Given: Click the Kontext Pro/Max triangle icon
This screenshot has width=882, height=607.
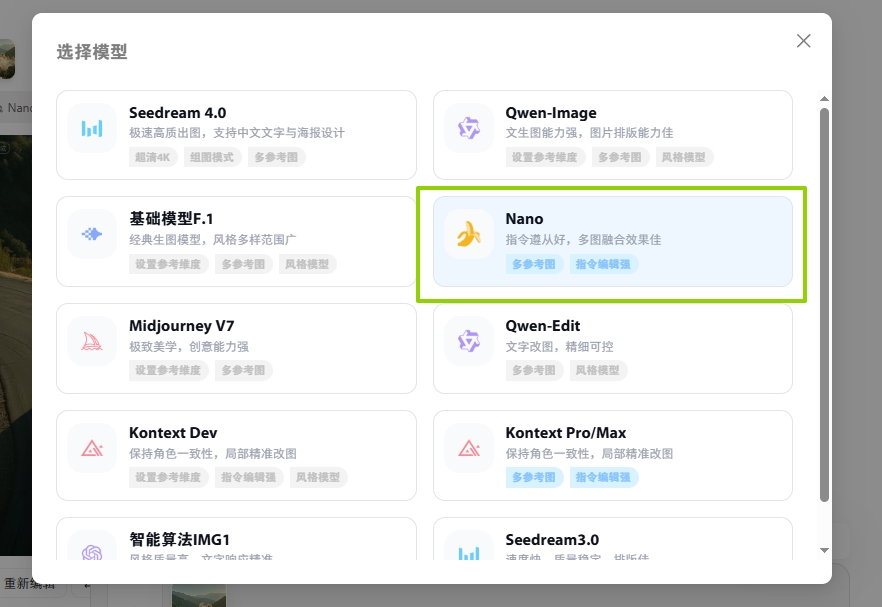Looking at the screenshot, I should pos(468,448).
